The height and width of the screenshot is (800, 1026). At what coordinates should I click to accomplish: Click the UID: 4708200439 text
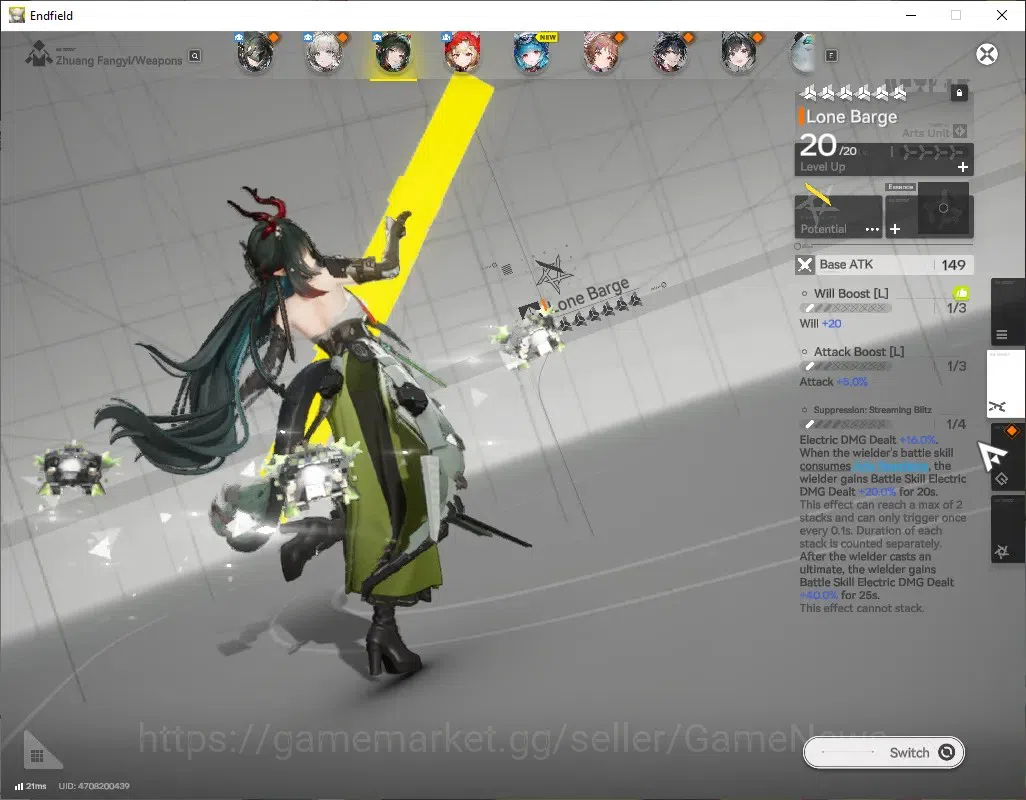94,786
